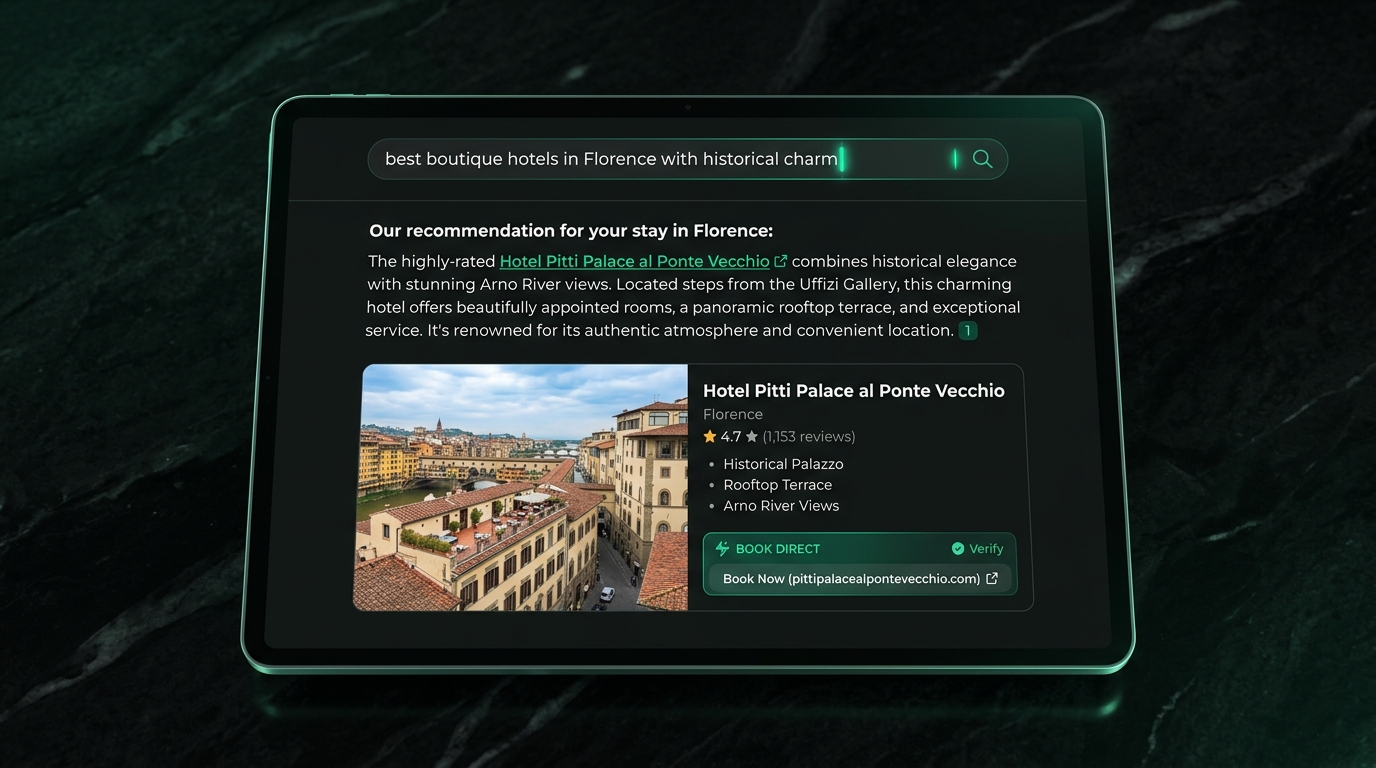Click the Florence location label in the card
Viewport: 1376px width, 768px height.
(733, 414)
